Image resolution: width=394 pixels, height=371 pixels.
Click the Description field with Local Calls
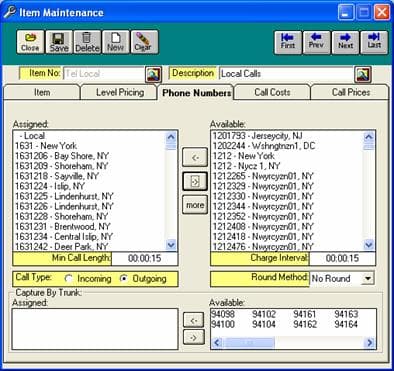point(286,74)
